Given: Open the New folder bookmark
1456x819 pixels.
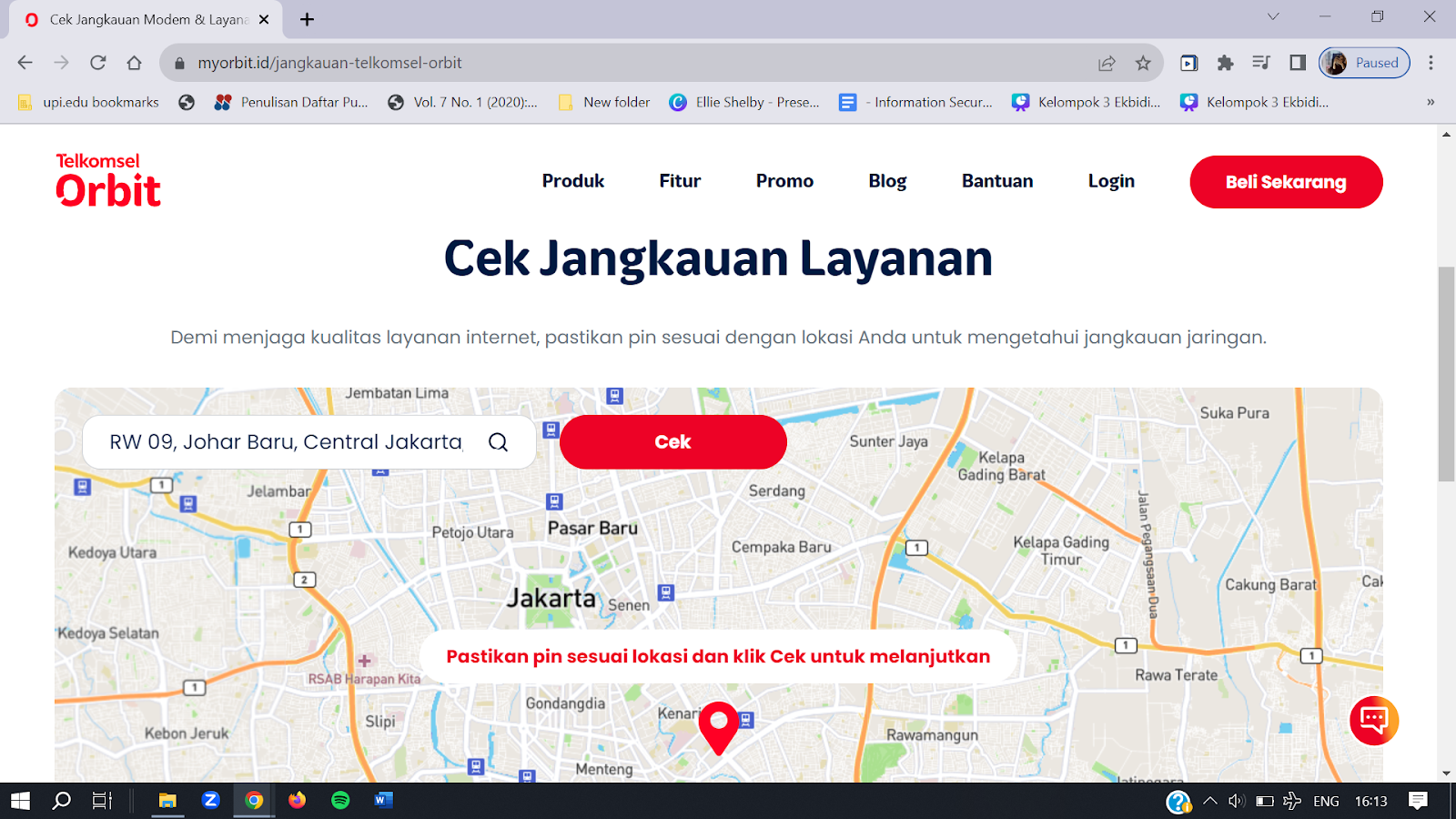Looking at the screenshot, I should pyautogui.click(x=604, y=102).
